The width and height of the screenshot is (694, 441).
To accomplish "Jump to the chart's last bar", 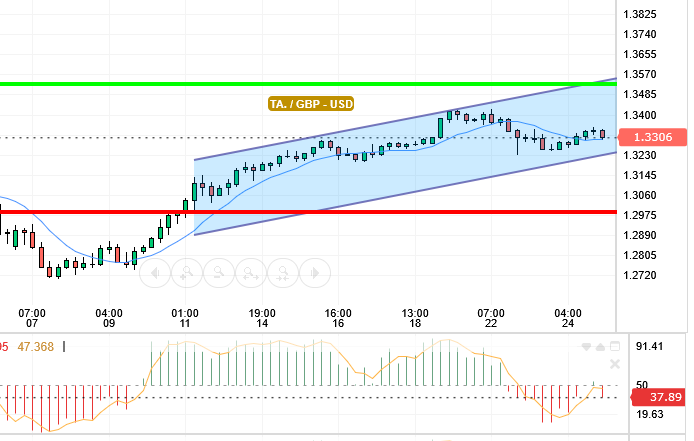I will click(x=315, y=273).
